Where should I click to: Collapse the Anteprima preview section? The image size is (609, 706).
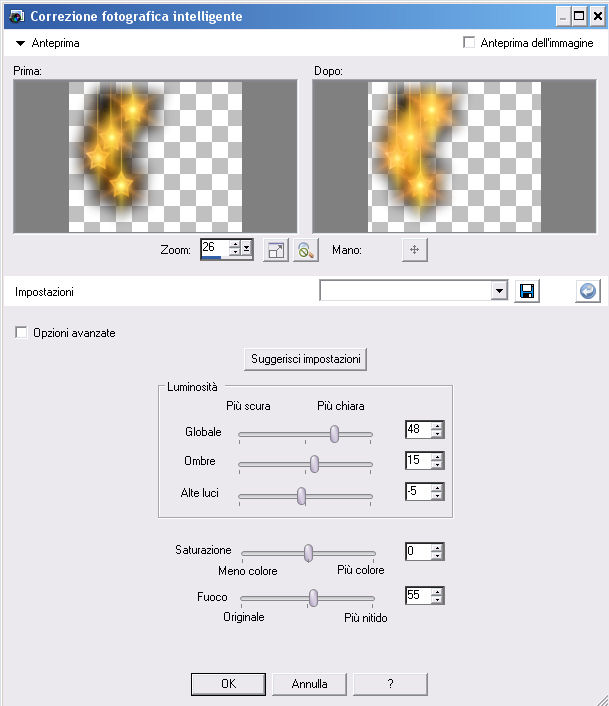[x=20, y=43]
